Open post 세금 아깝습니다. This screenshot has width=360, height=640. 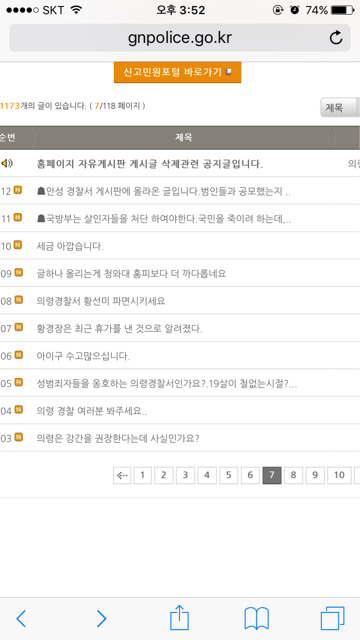[x=70, y=246]
